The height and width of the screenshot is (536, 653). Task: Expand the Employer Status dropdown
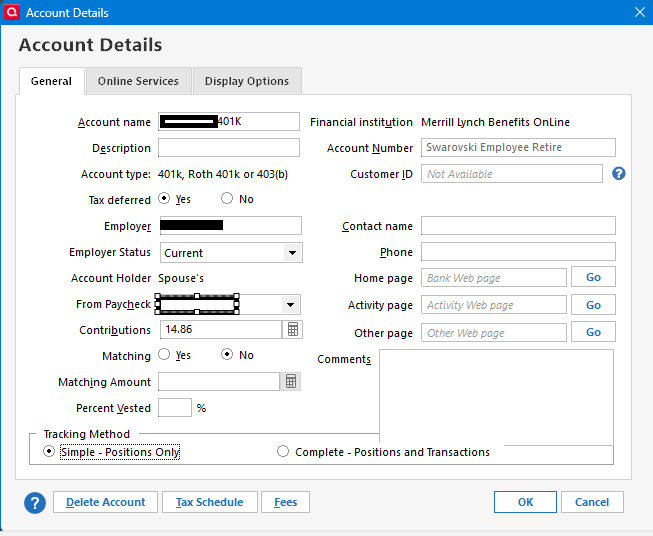click(x=292, y=253)
